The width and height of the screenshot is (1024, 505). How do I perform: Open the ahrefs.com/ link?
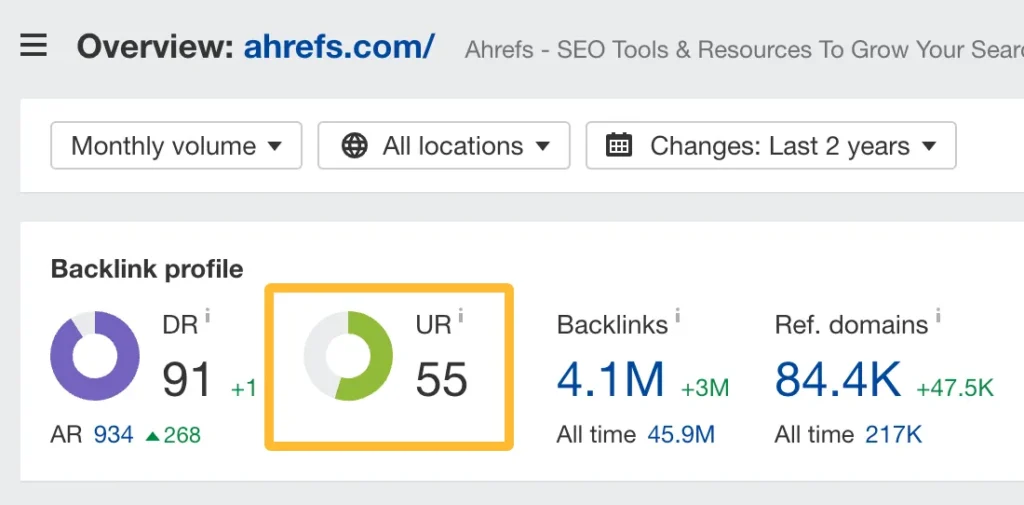point(339,46)
